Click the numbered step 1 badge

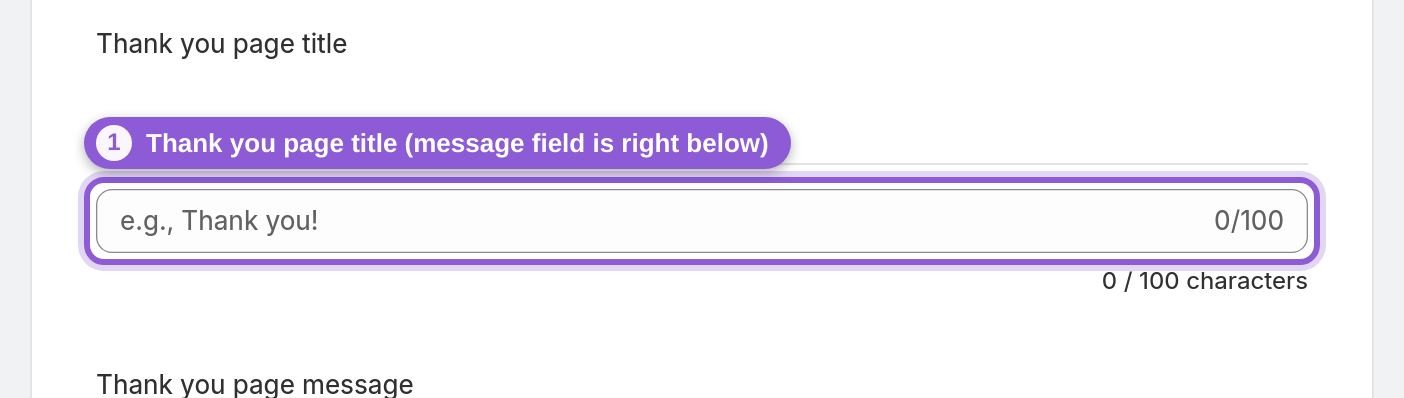pyautogui.click(x=114, y=143)
